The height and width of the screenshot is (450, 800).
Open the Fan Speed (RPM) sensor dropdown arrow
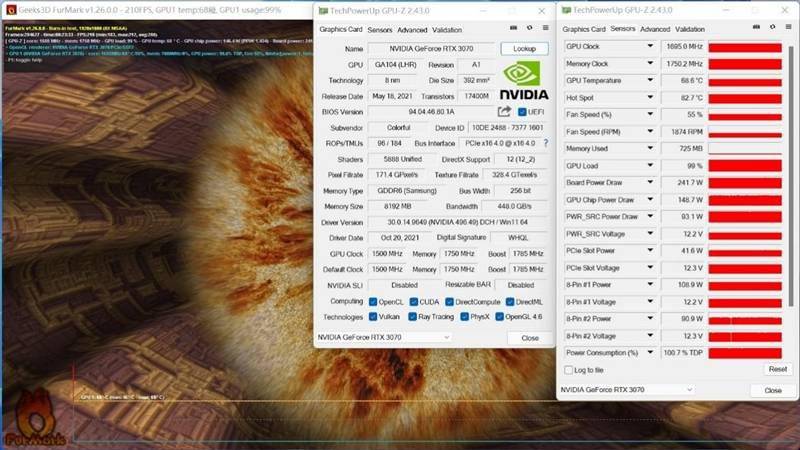point(650,131)
